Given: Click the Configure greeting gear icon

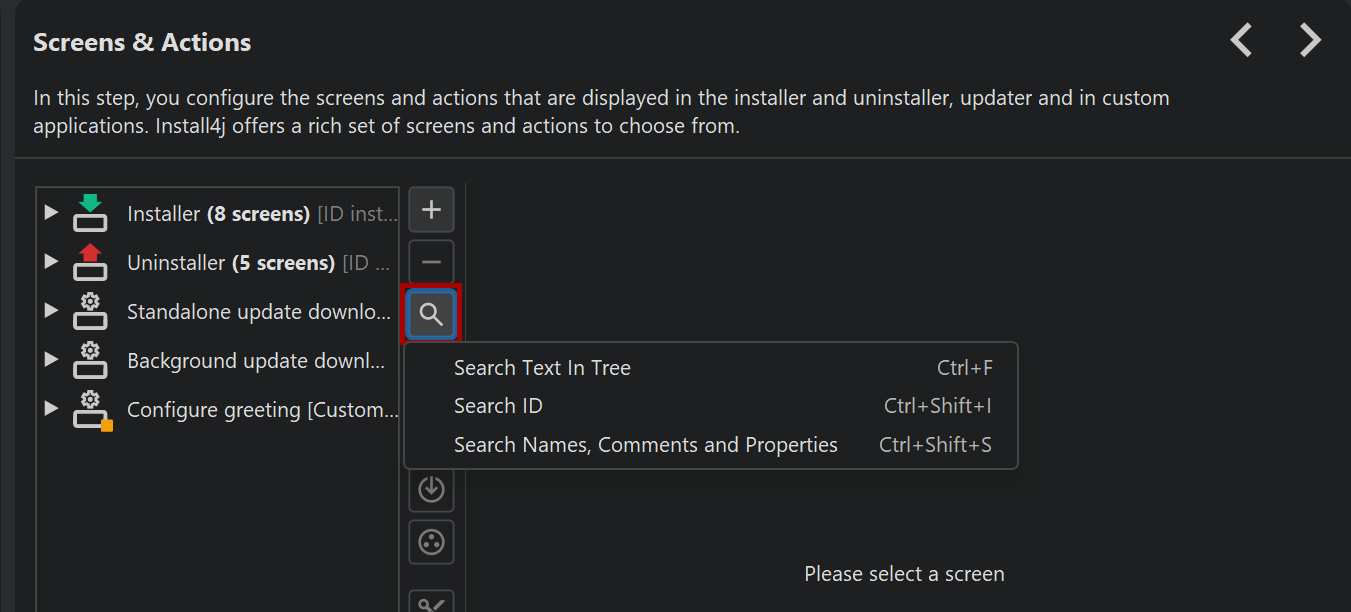Looking at the screenshot, I should 92,410.
